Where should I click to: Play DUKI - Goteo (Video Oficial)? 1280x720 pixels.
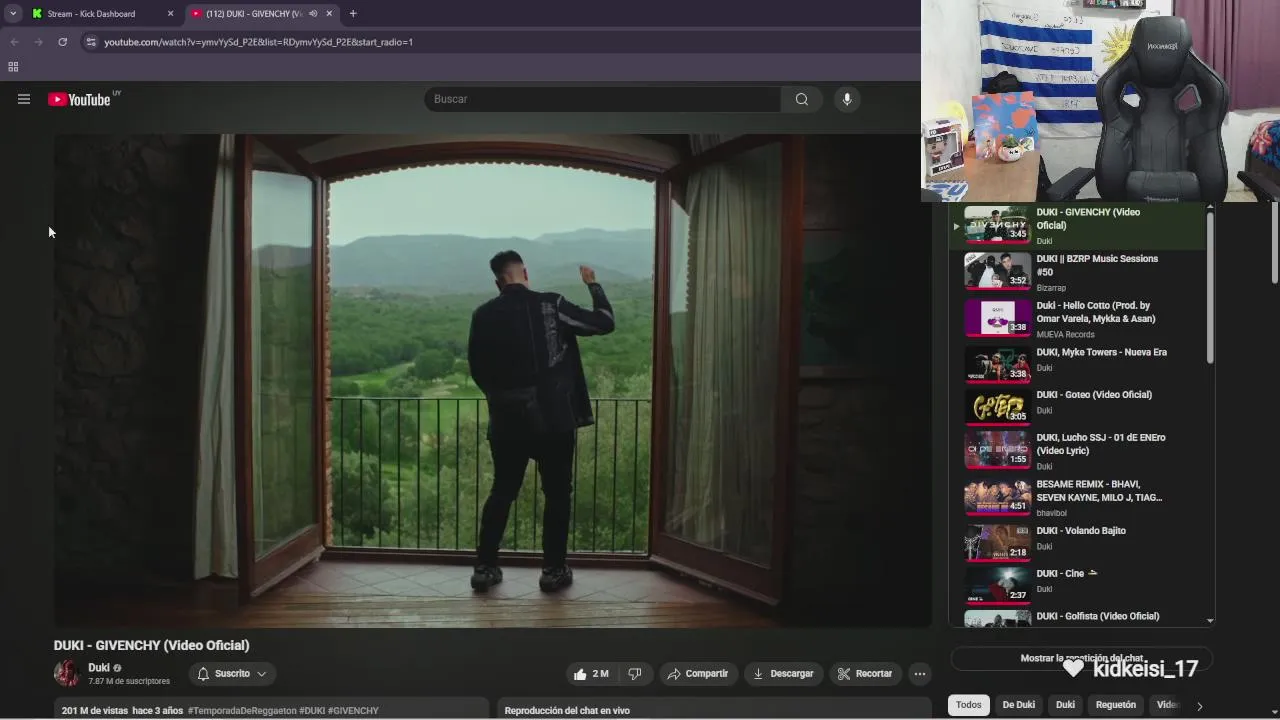click(1077, 408)
